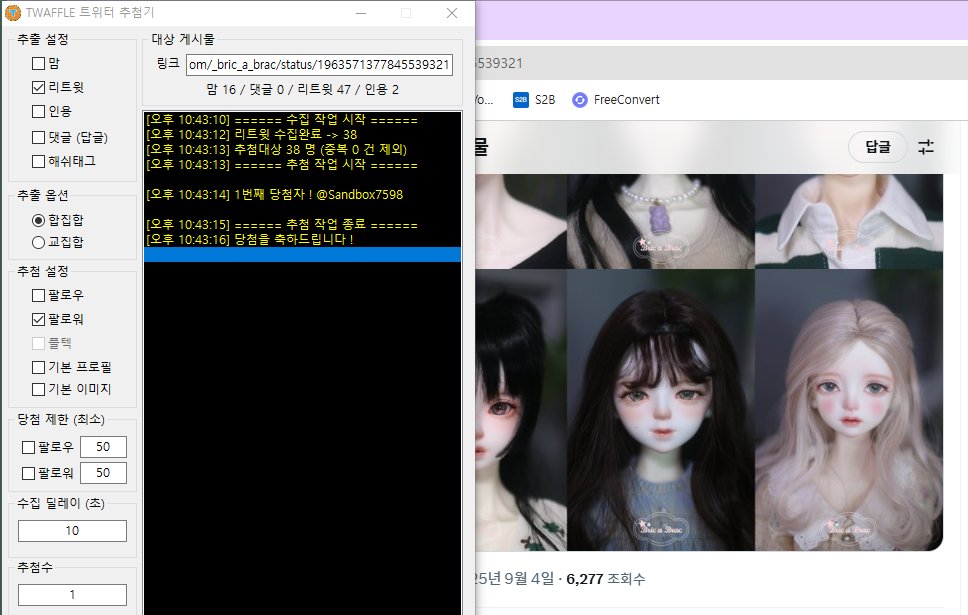Click the 추첨 작업 시작 log line
Image resolution: width=968 pixels, height=615 pixels.
coord(282,165)
